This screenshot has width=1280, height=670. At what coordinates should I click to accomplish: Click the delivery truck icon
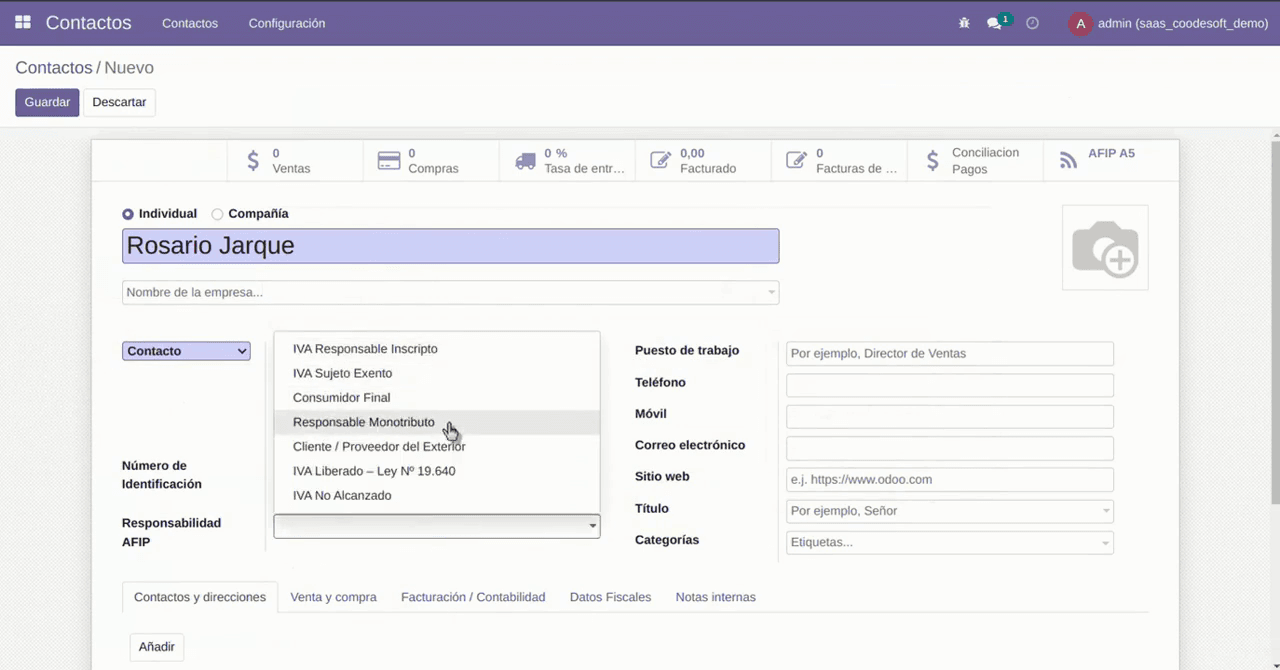click(x=525, y=161)
